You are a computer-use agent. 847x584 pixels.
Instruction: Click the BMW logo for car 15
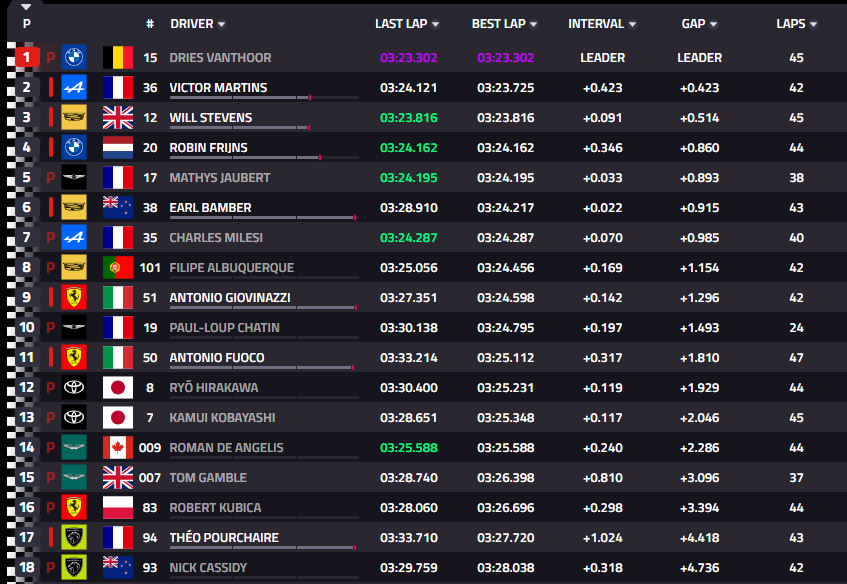(x=74, y=57)
